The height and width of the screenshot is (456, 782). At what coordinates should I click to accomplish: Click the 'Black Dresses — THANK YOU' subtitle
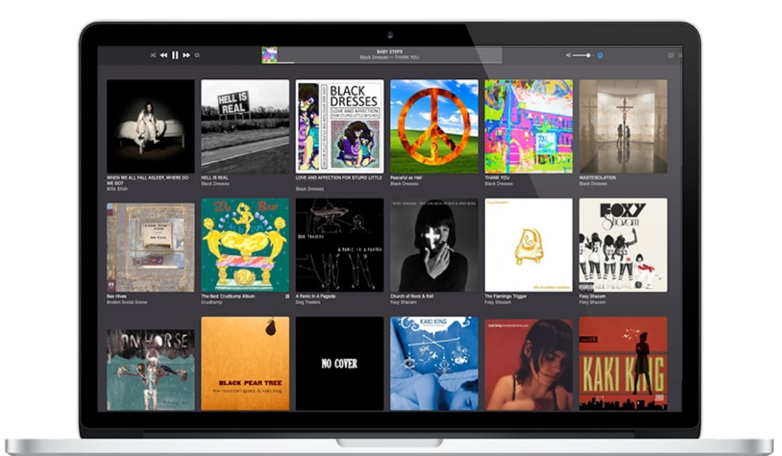pyautogui.click(x=390, y=57)
